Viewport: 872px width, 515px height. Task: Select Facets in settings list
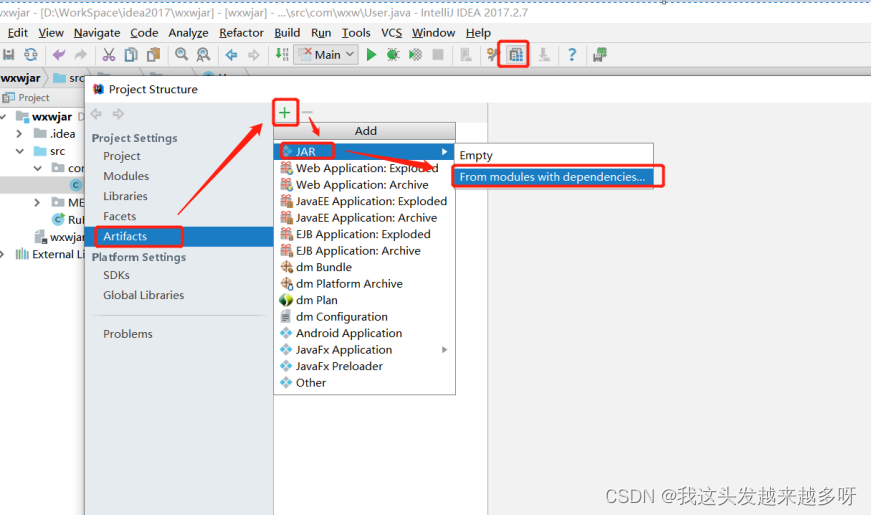(120, 216)
